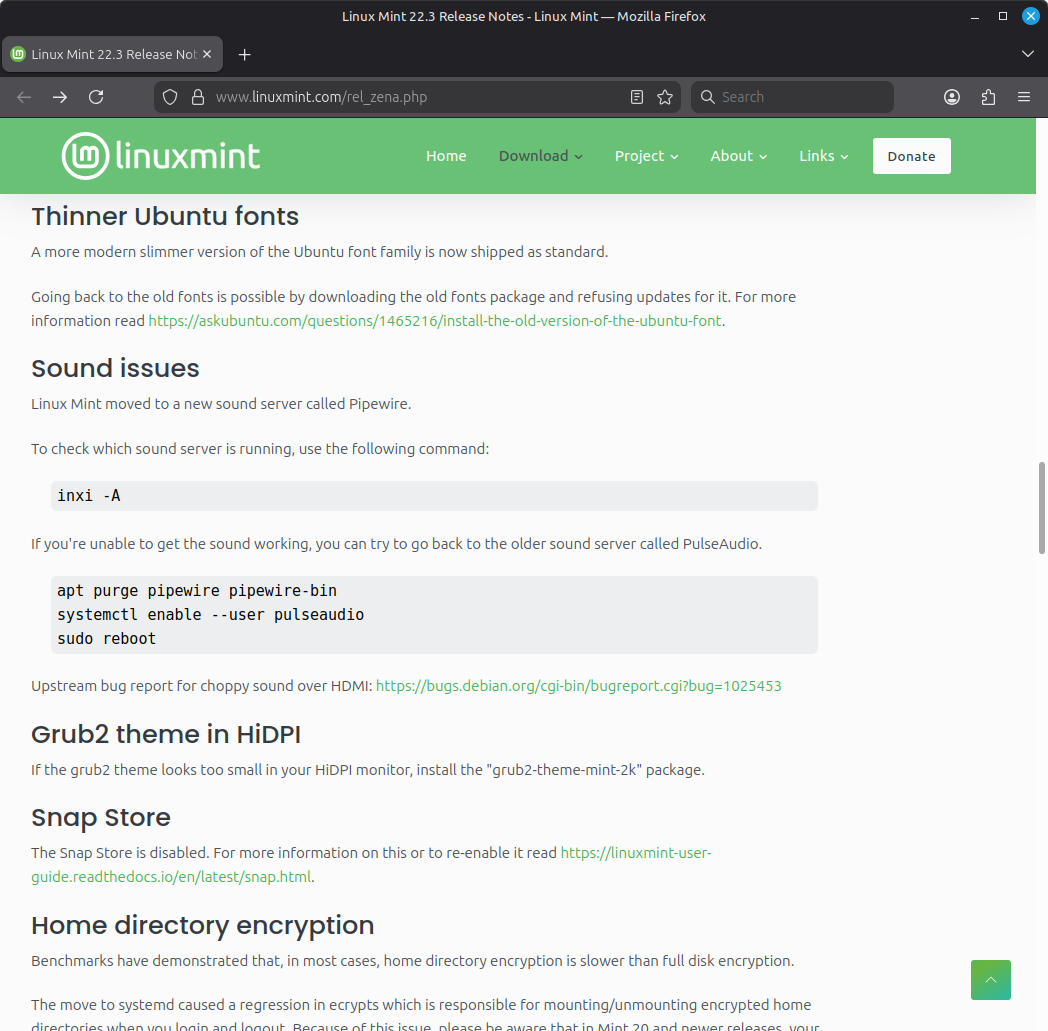Click the Donate button
This screenshot has width=1048, height=1031.
pos(912,156)
